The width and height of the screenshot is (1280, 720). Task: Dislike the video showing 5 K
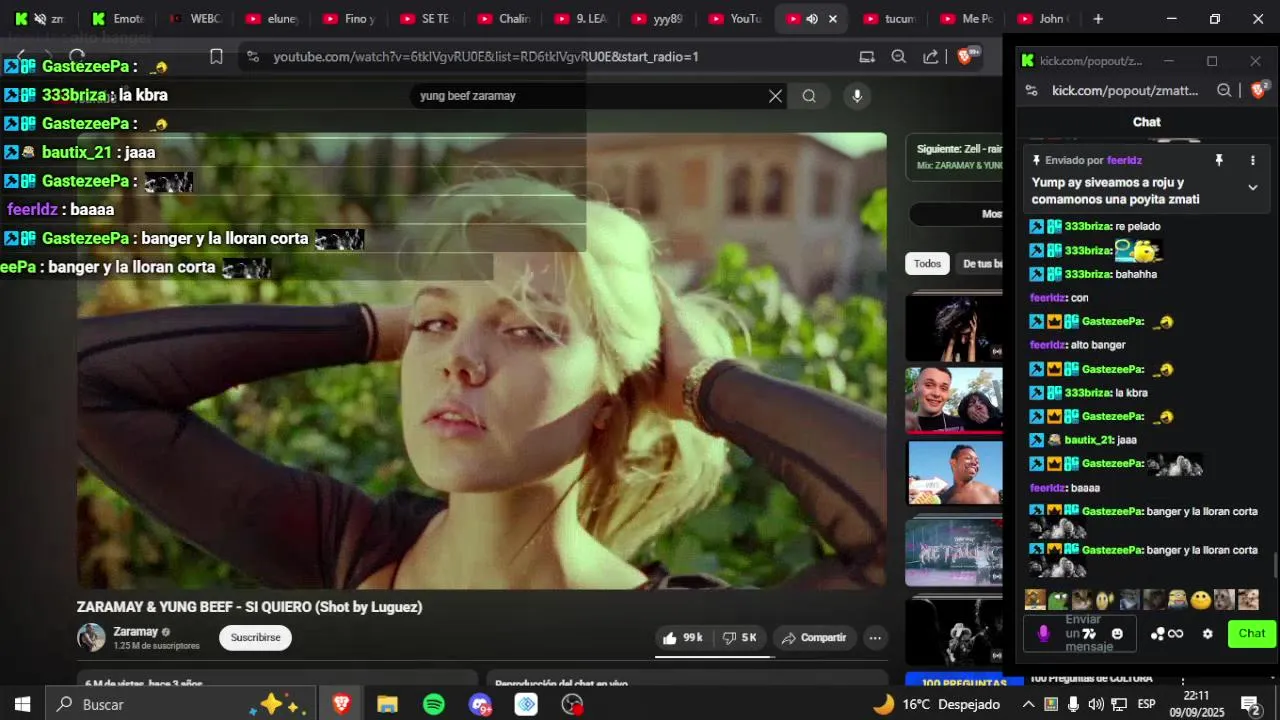(740, 638)
